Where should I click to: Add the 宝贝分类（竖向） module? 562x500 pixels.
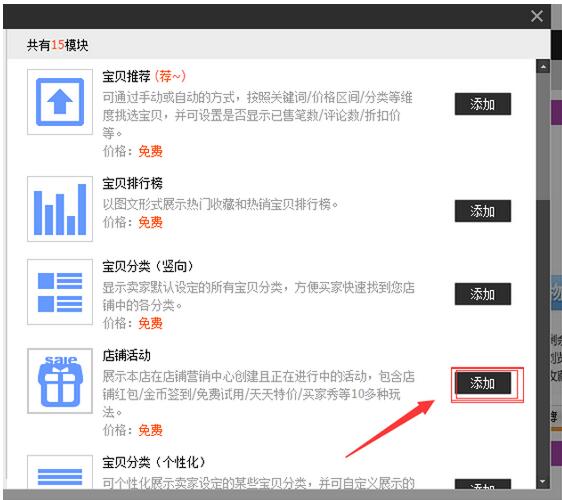[482, 294]
